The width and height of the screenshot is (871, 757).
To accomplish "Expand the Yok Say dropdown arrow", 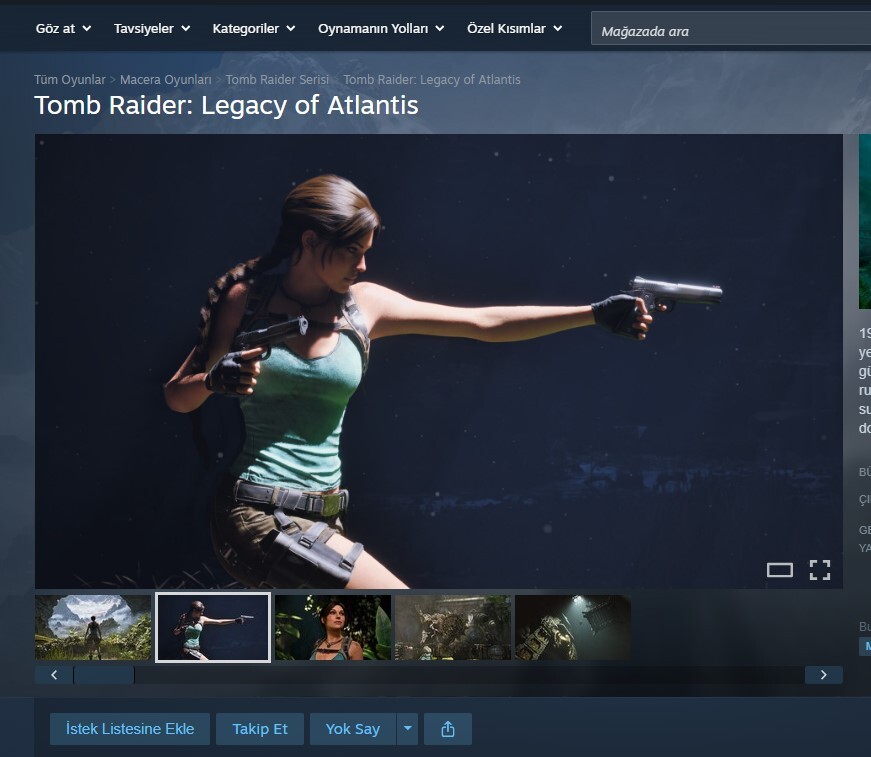I will point(407,729).
